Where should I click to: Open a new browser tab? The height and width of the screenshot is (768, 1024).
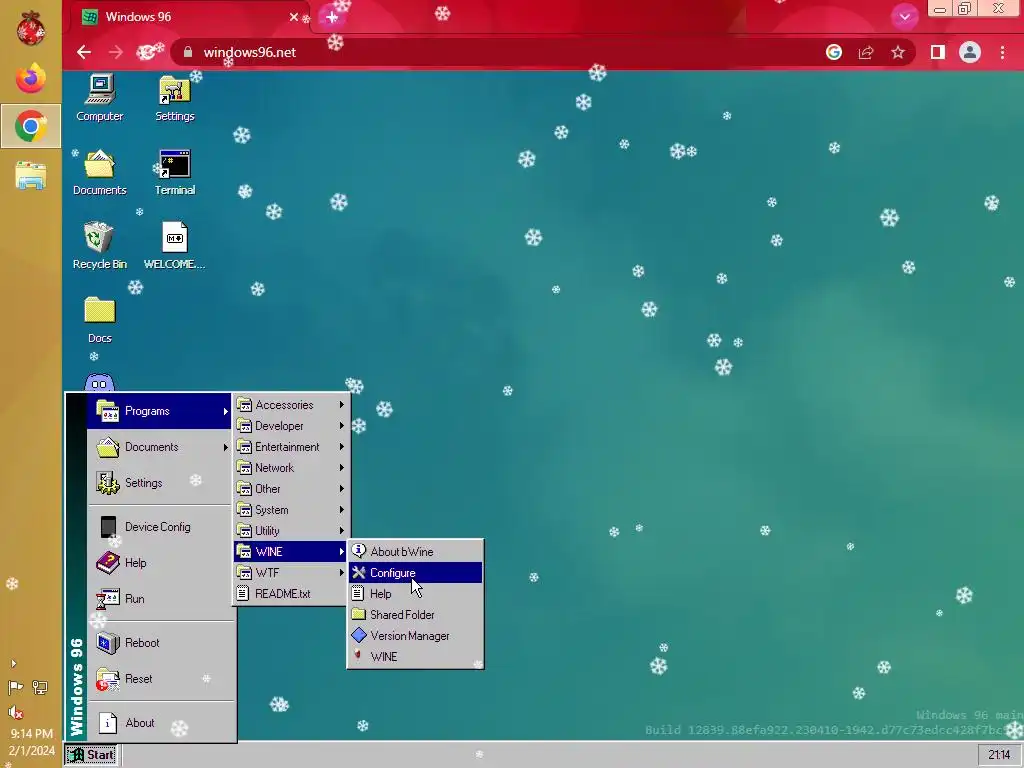[332, 17]
